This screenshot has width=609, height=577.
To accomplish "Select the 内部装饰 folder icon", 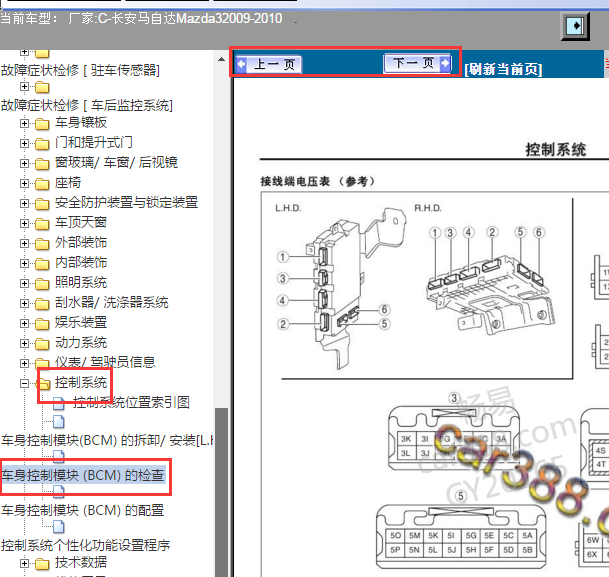I will 42,264.
